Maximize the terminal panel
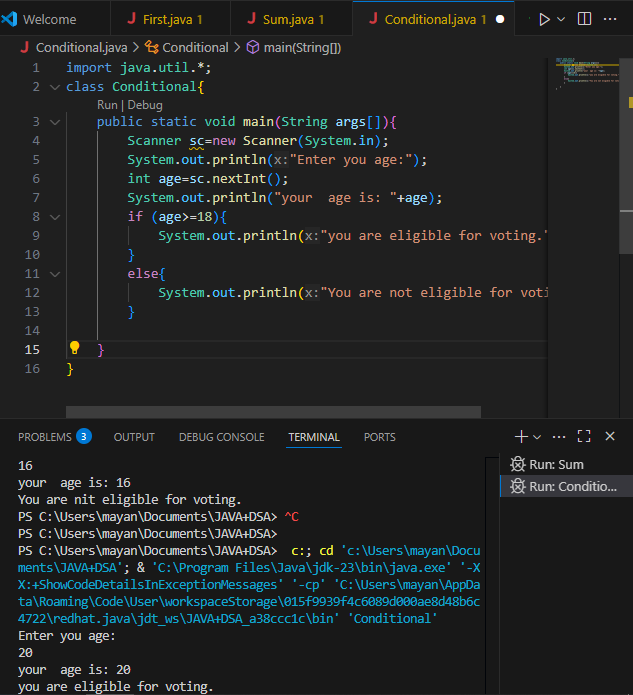The image size is (633, 695). point(584,437)
